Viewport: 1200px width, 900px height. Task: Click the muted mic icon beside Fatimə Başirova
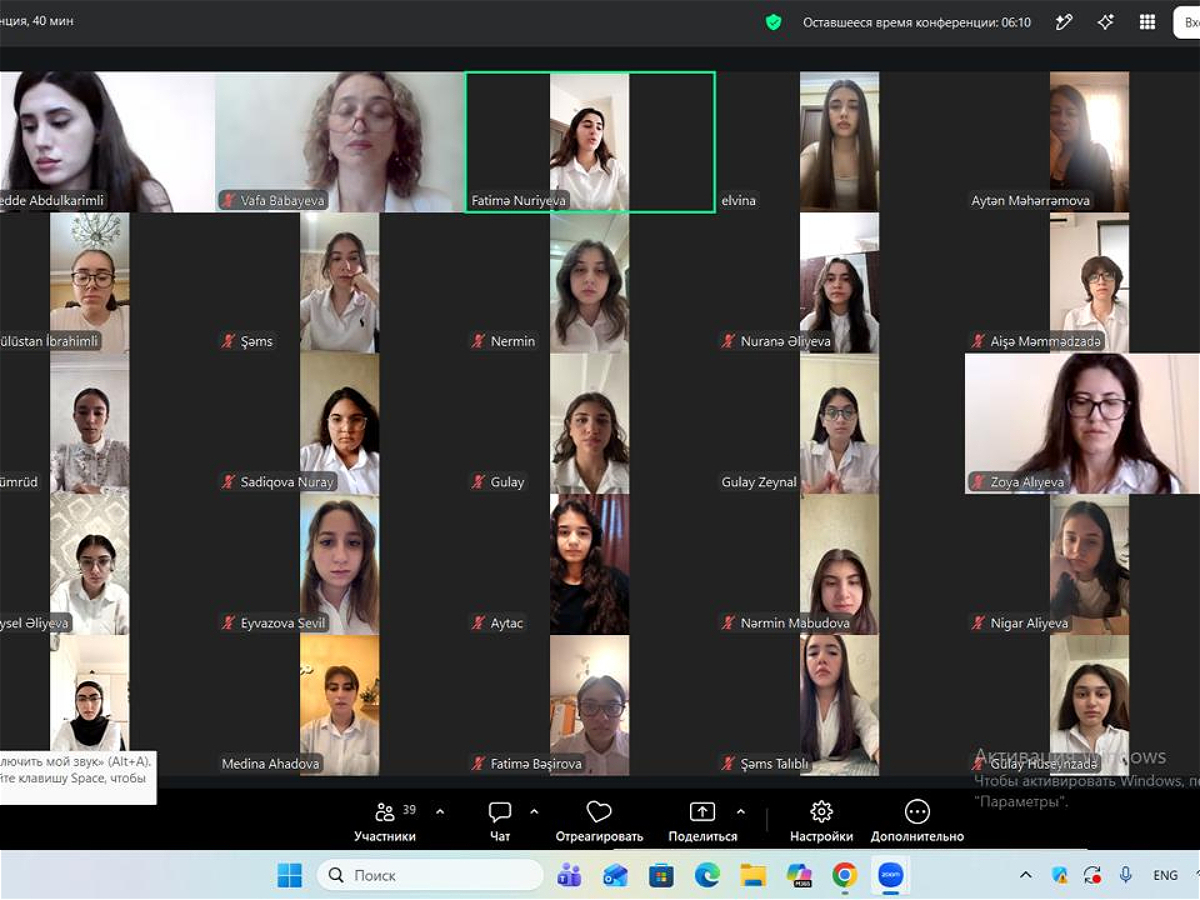pyautogui.click(x=479, y=765)
